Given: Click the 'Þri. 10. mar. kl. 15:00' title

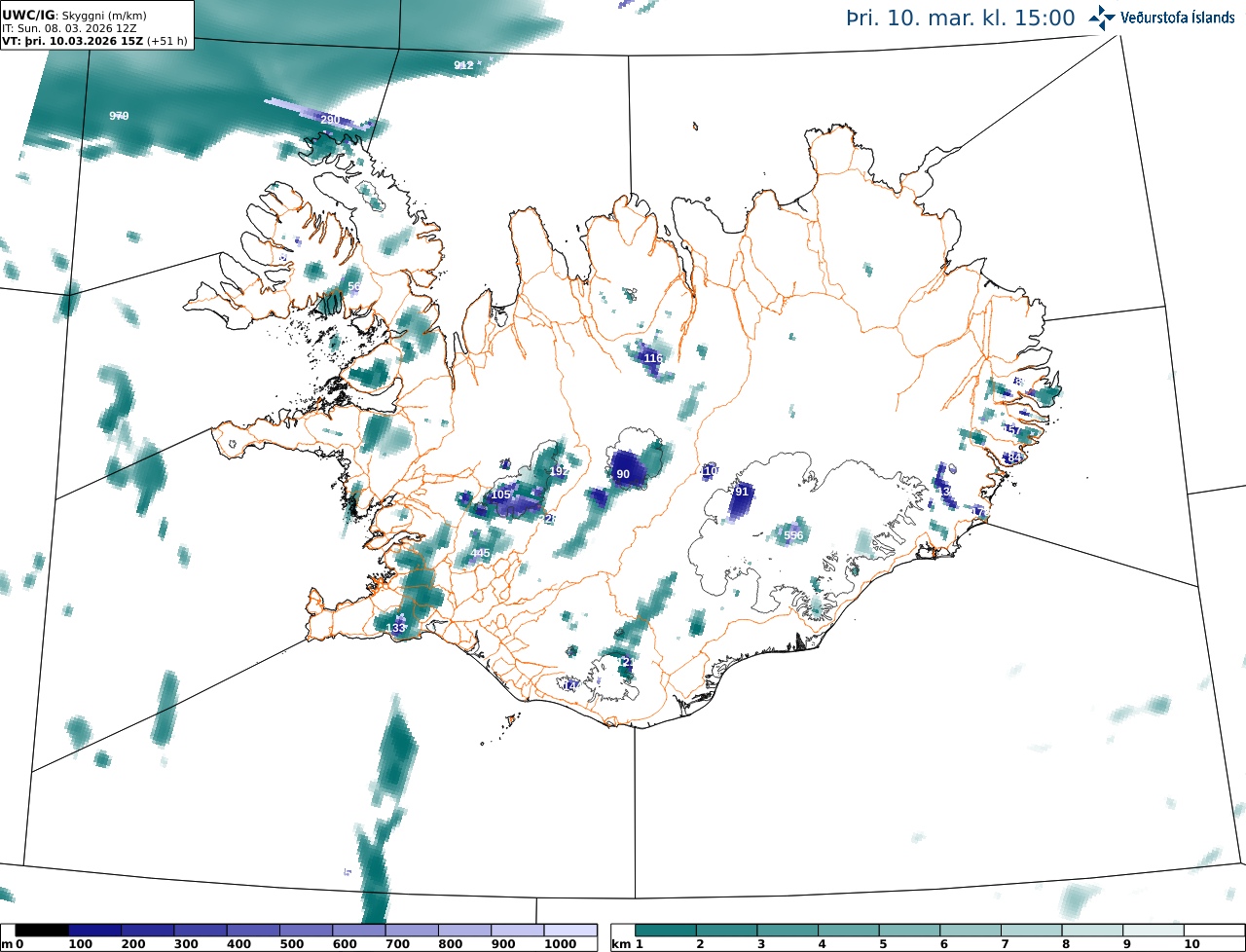Looking at the screenshot, I should coord(961,18).
